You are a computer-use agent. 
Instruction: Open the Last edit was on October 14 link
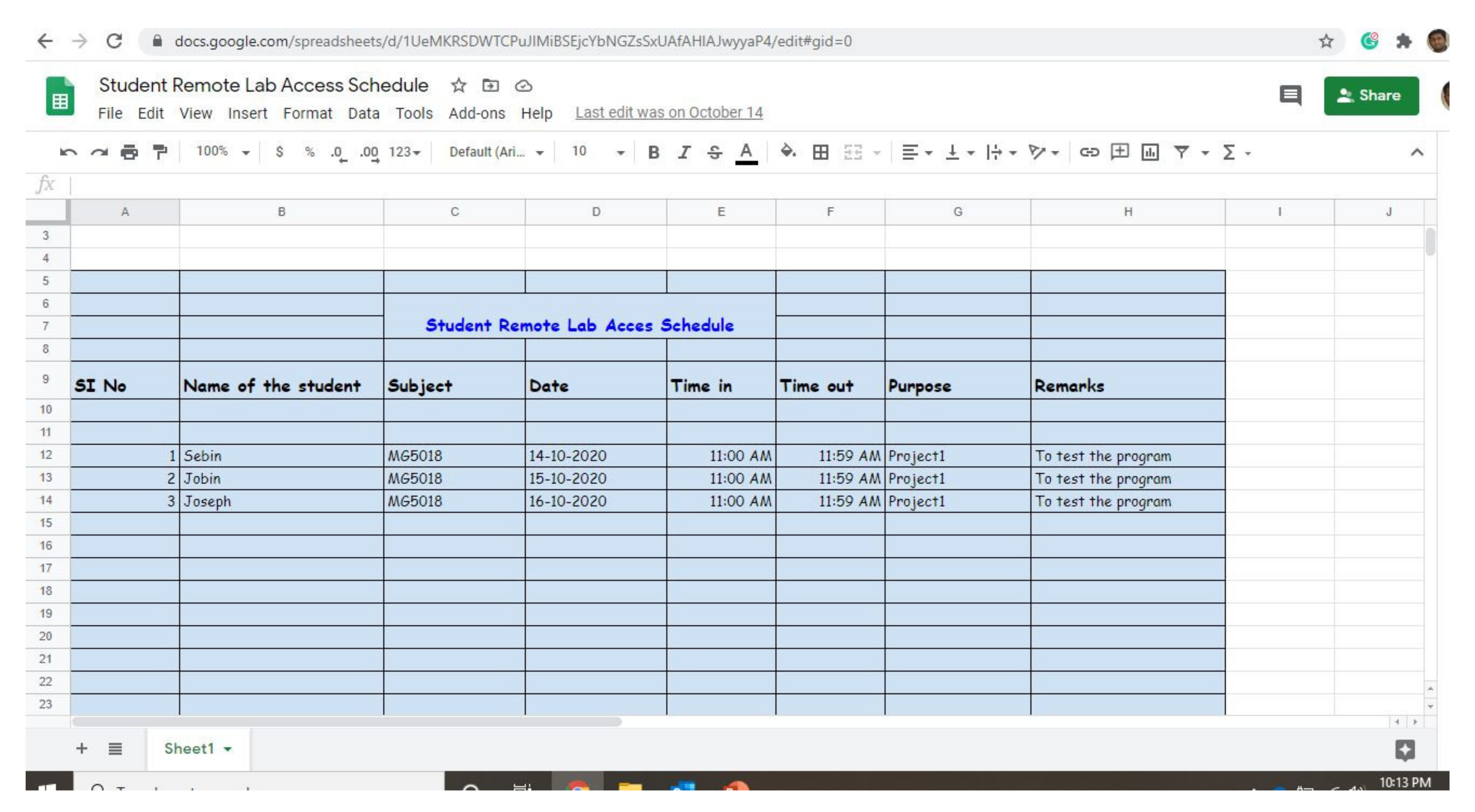[x=669, y=113]
